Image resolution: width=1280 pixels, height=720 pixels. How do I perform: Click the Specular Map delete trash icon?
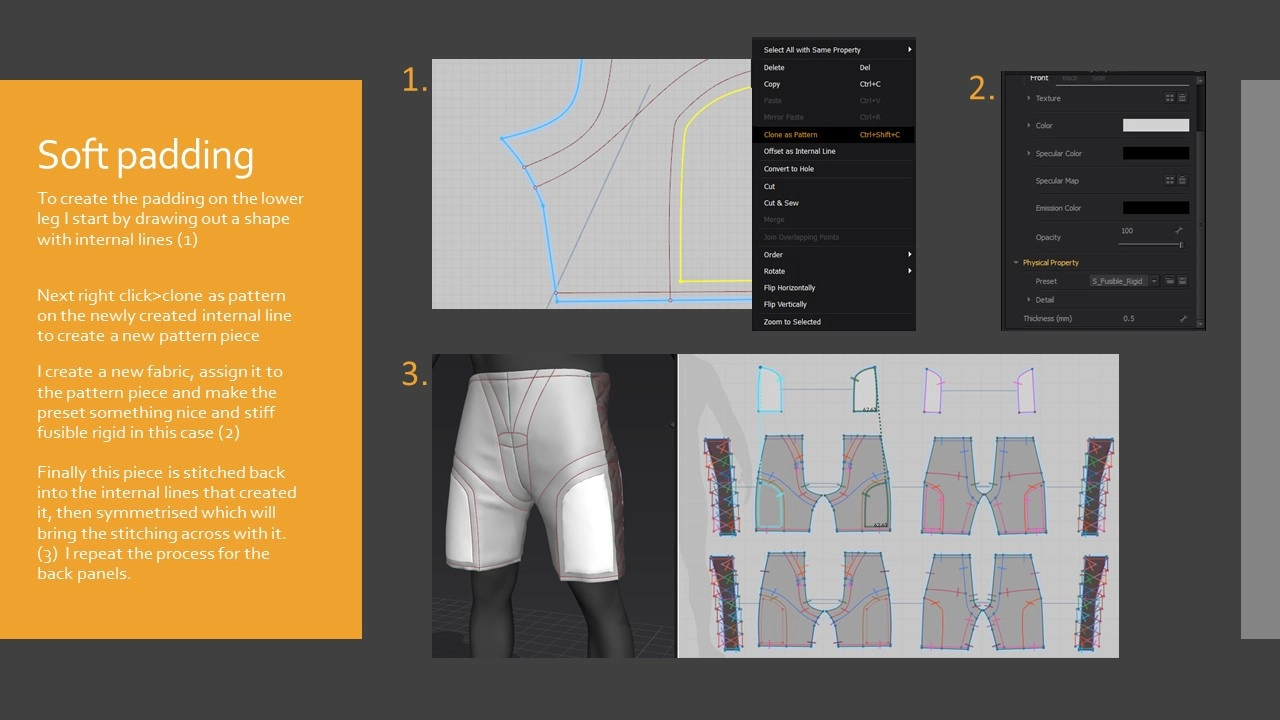point(1182,180)
